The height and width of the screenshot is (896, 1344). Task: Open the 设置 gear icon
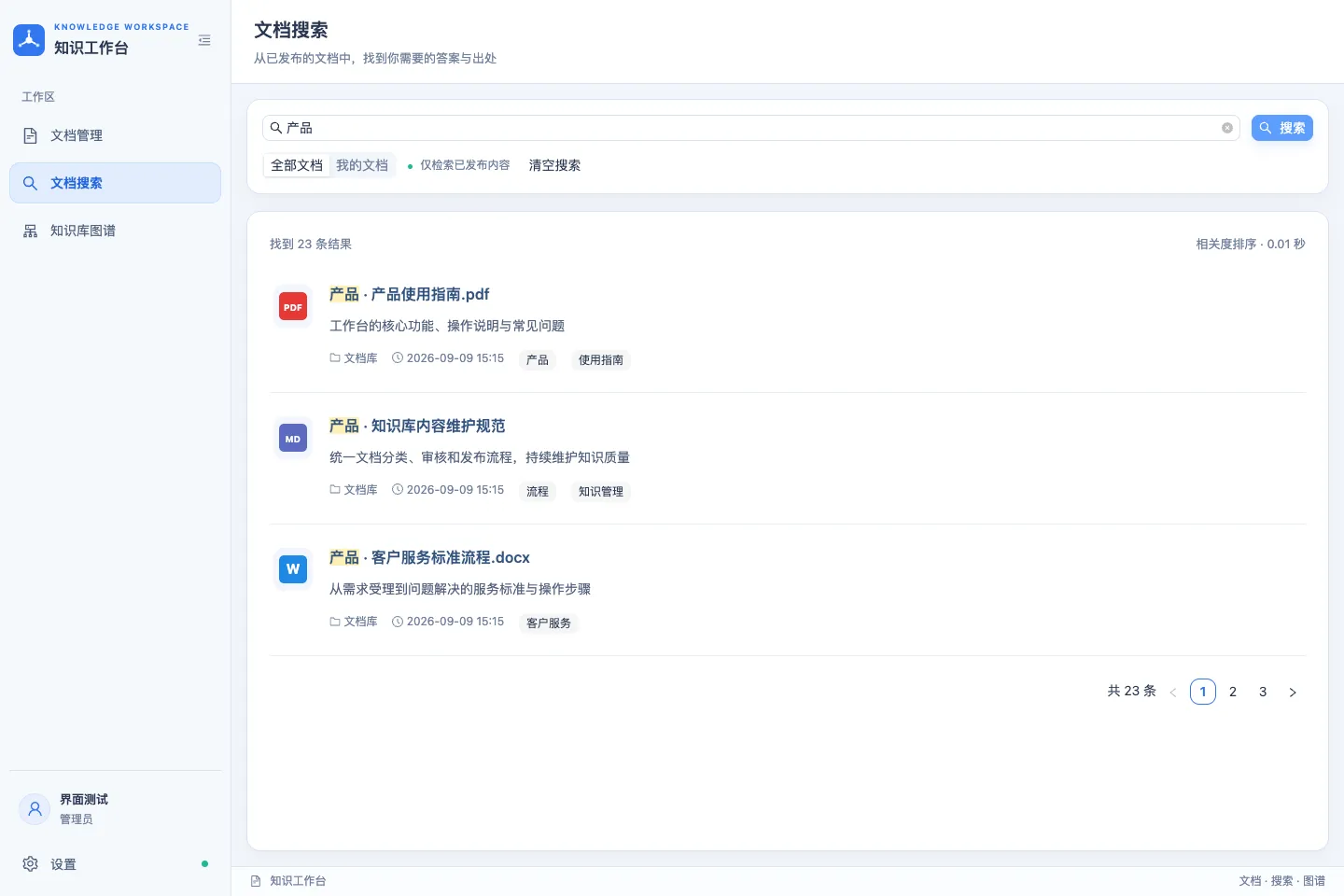pos(30,864)
